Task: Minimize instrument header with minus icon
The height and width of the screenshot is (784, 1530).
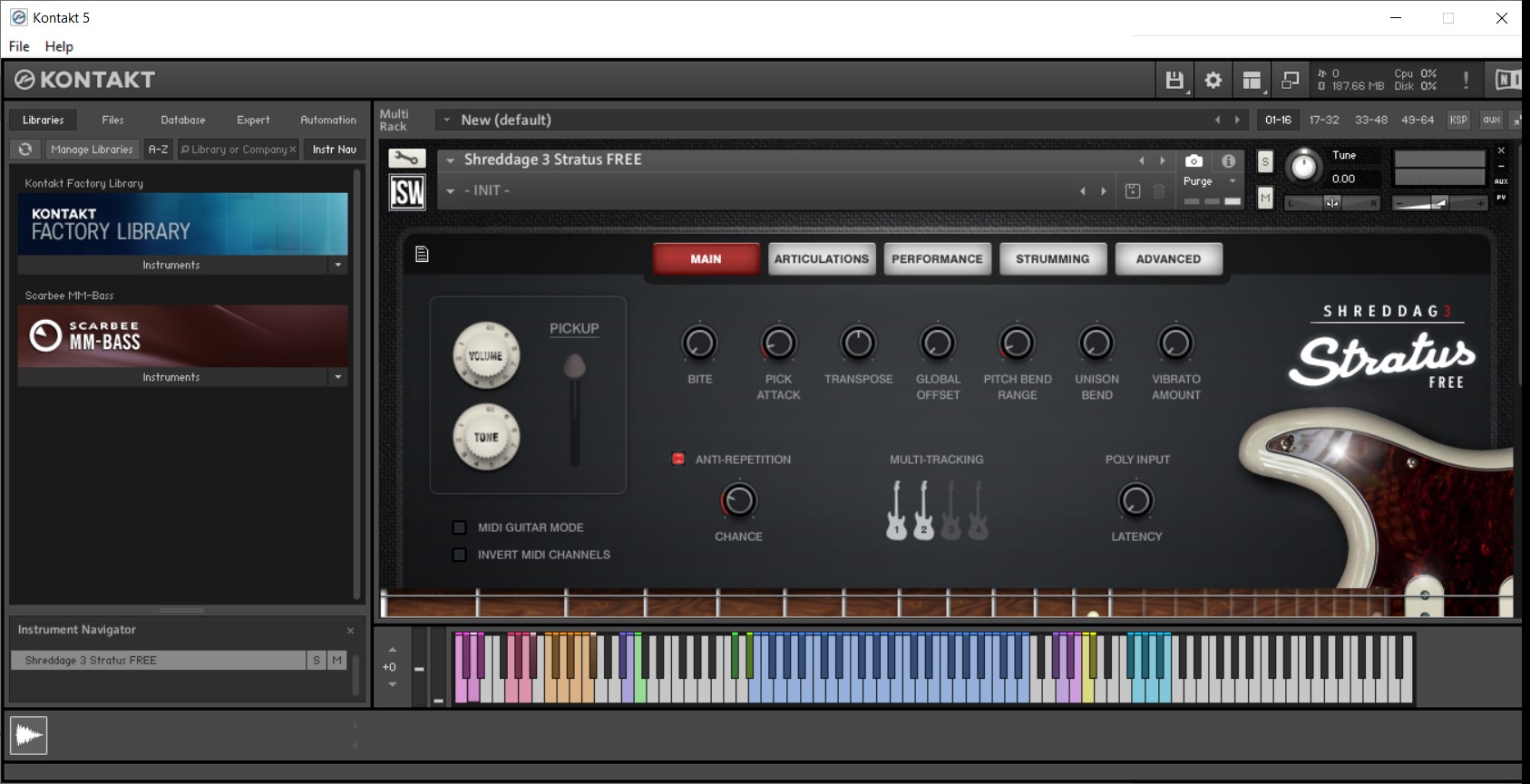Action: click(x=1501, y=166)
